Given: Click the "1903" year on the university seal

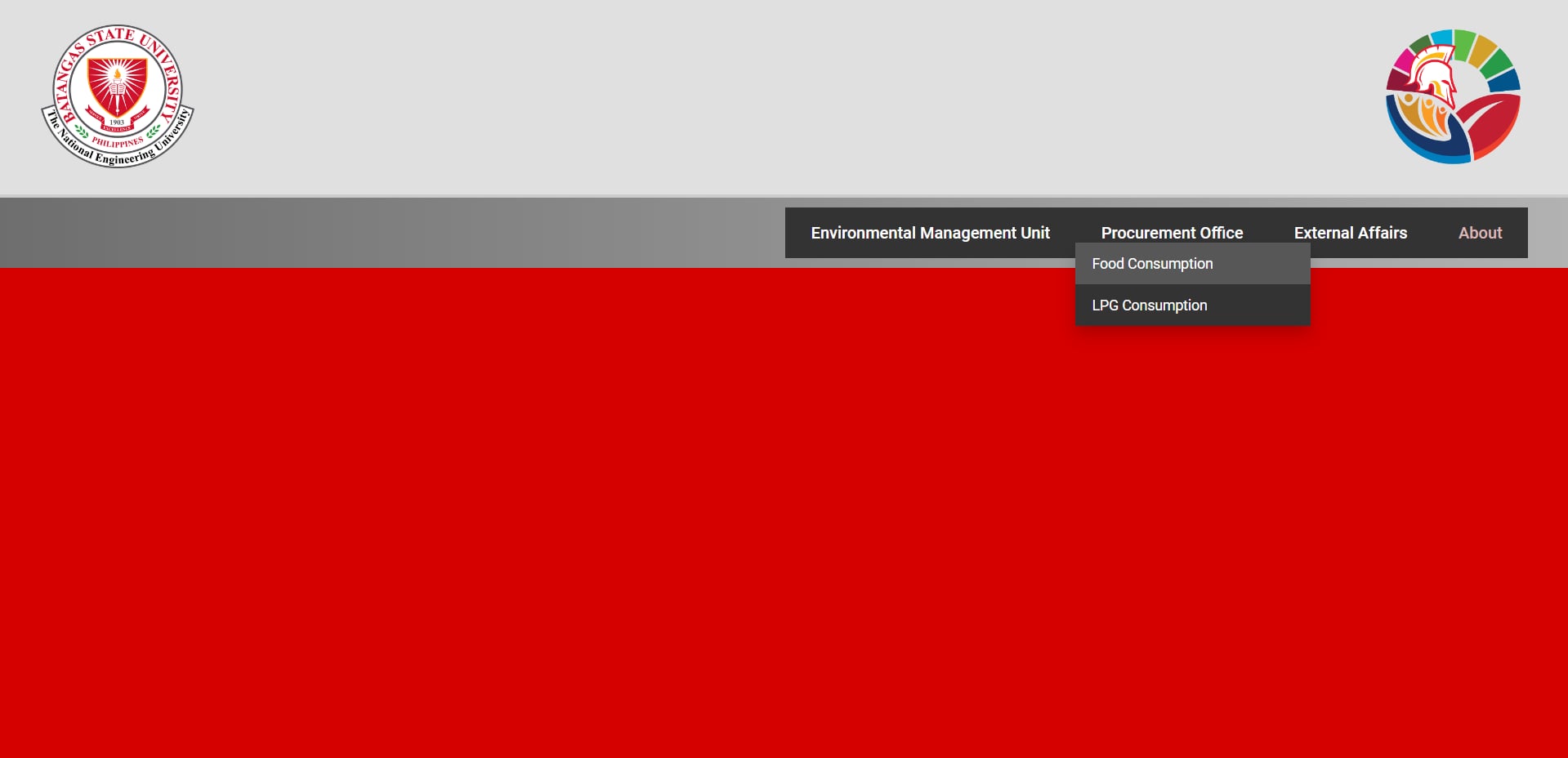Looking at the screenshot, I should pos(117,123).
